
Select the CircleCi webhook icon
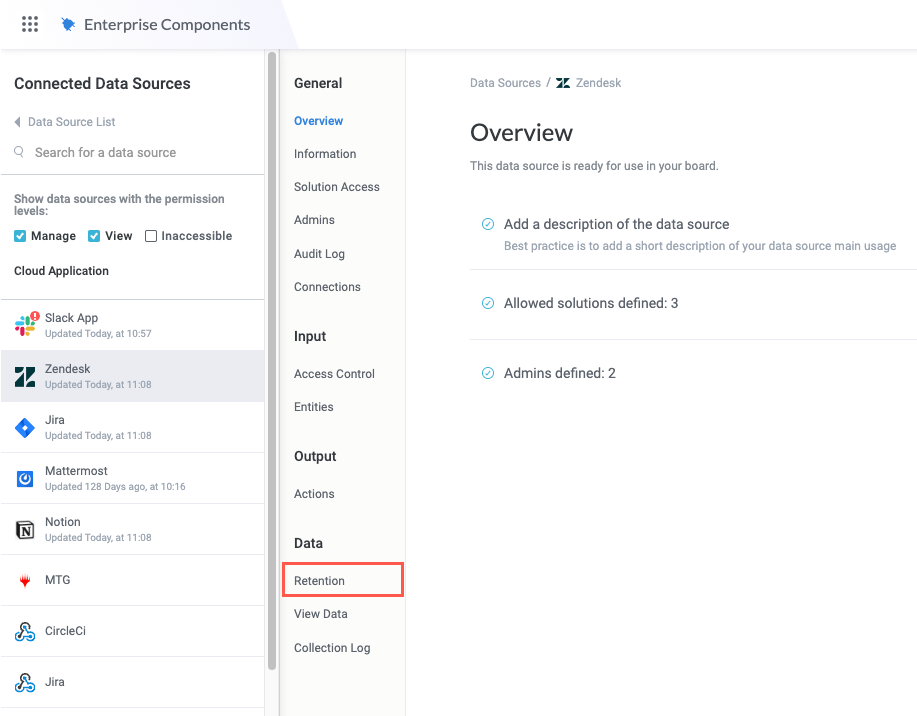tap(25, 631)
